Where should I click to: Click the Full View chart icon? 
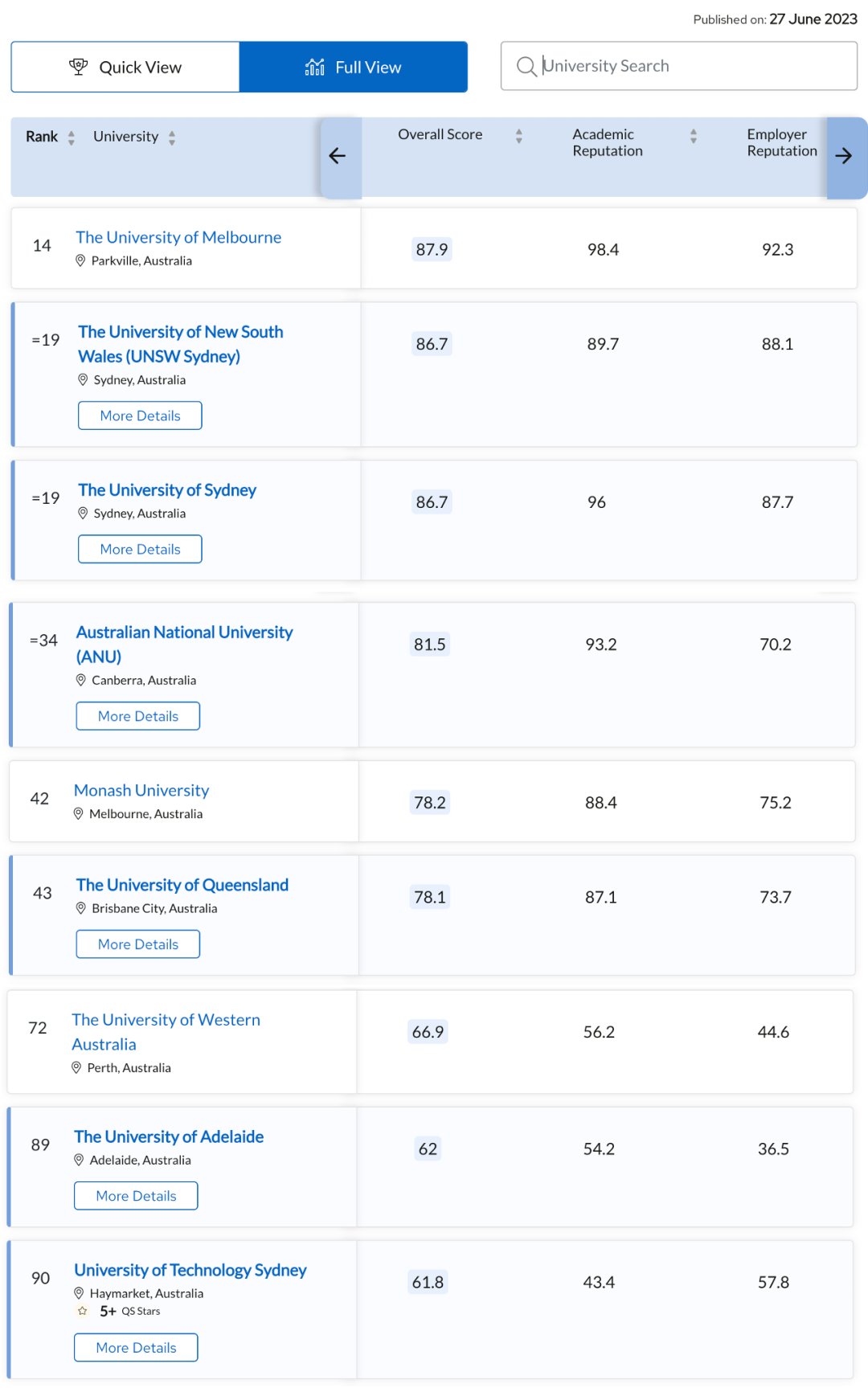click(x=314, y=67)
